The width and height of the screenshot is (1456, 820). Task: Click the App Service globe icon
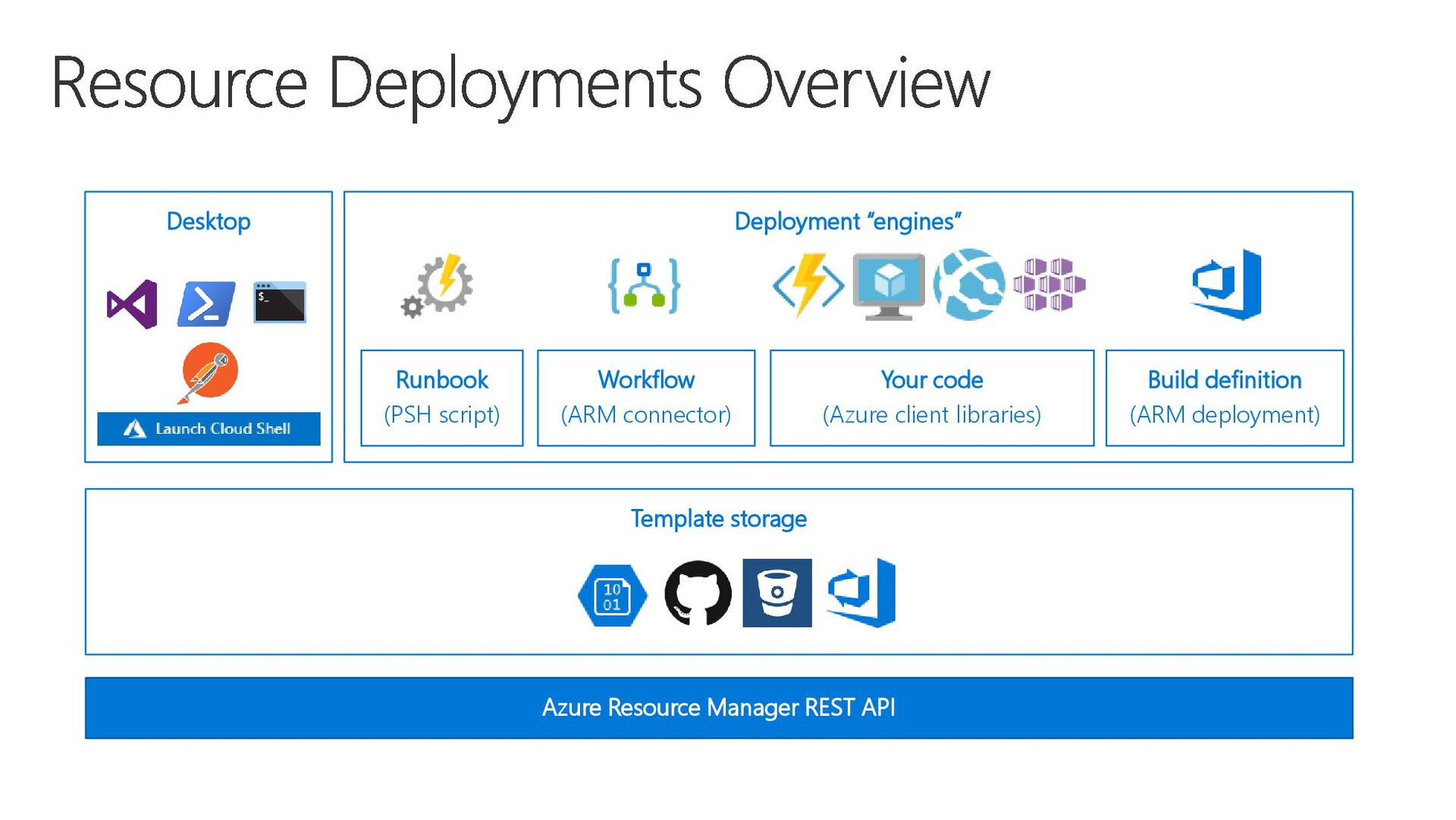click(x=969, y=284)
